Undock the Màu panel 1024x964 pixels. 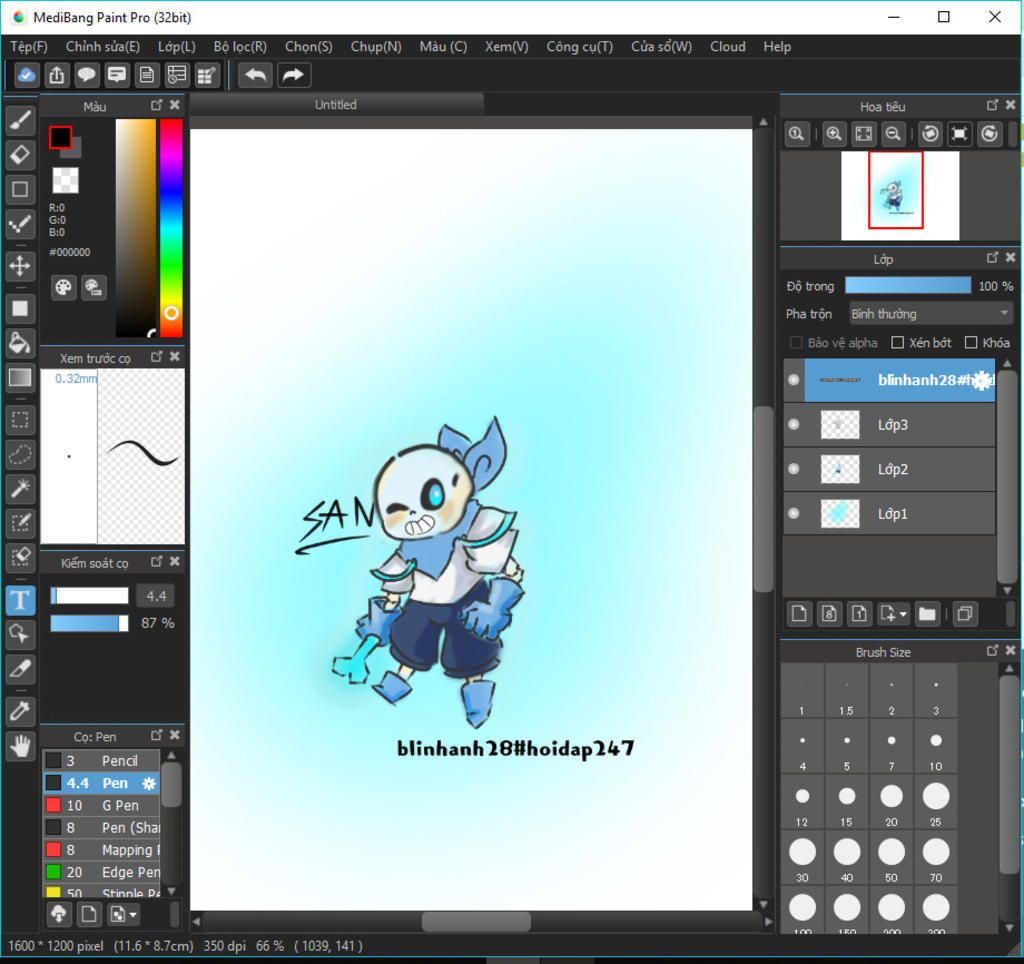point(157,105)
